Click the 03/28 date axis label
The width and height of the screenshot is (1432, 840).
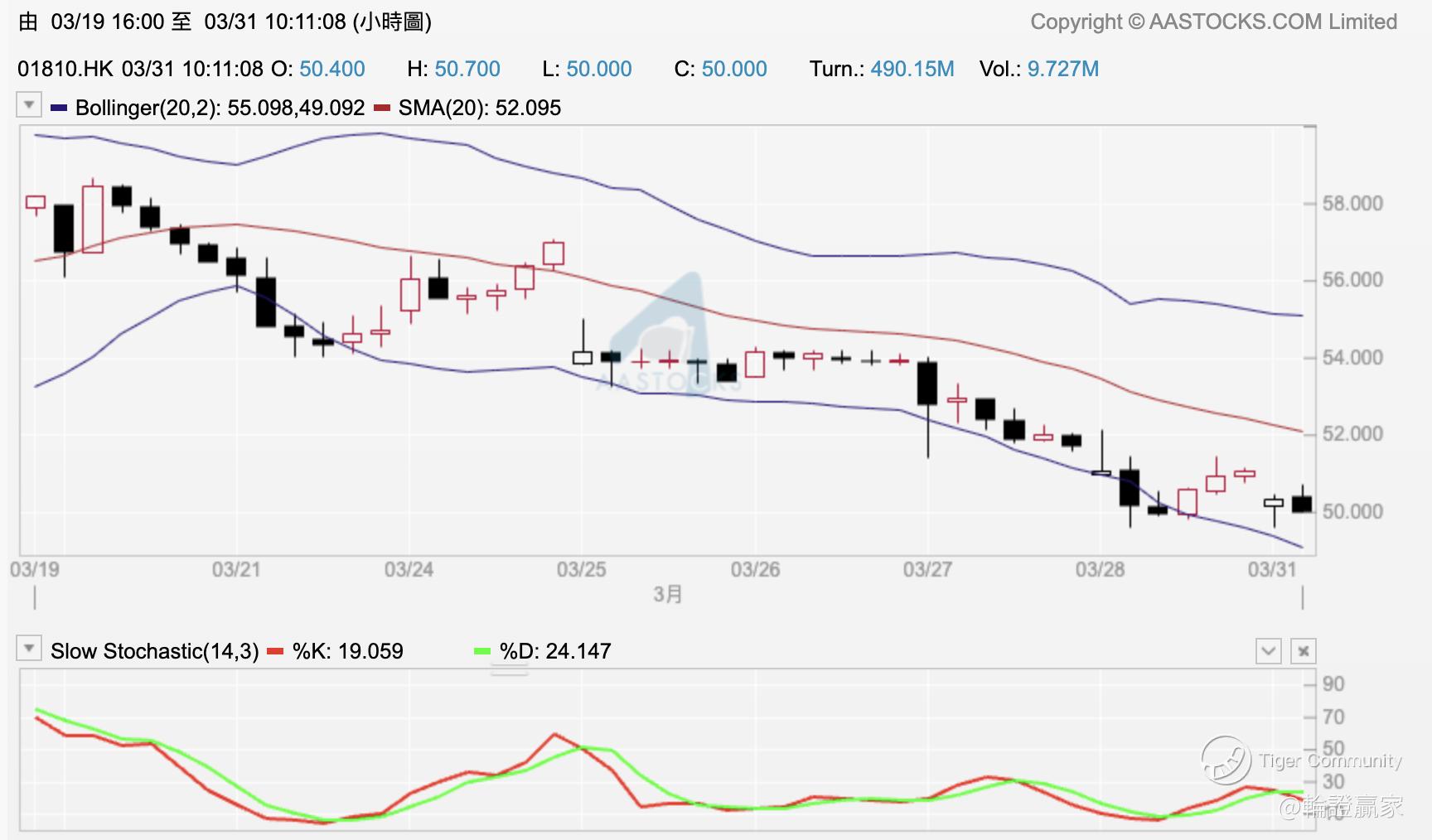point(1100,570)
